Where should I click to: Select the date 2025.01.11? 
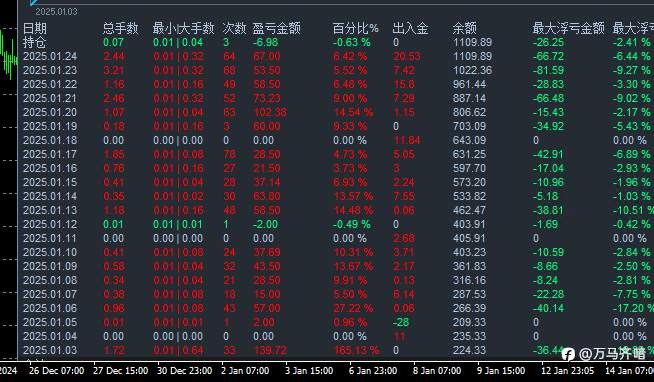tap(50, 238)
